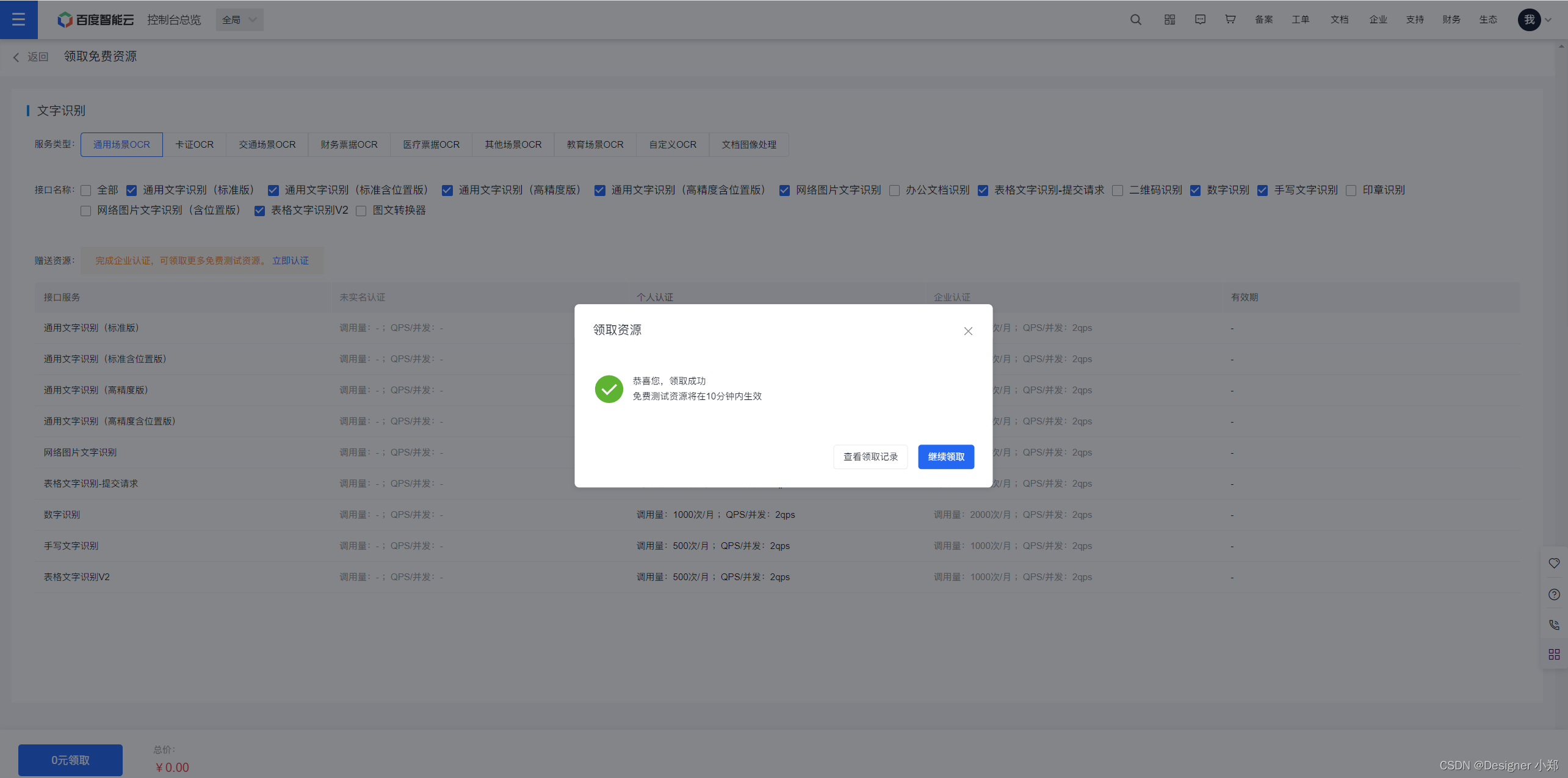Click the 继续领取 button
The height and width of the screenshot is (778, 1568).
click(946, 457)
